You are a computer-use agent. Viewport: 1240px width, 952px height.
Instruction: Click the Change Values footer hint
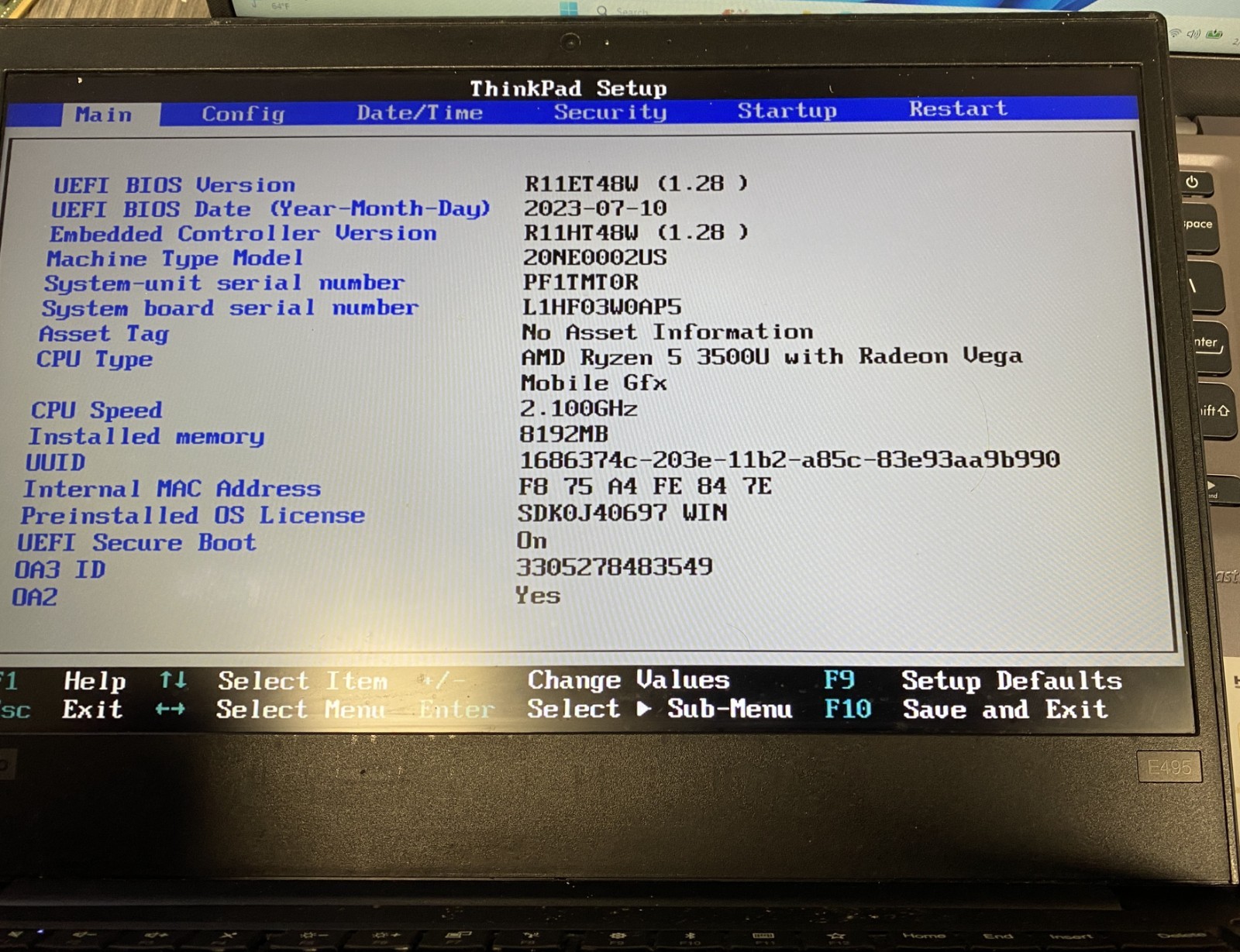tap(629, 680)
